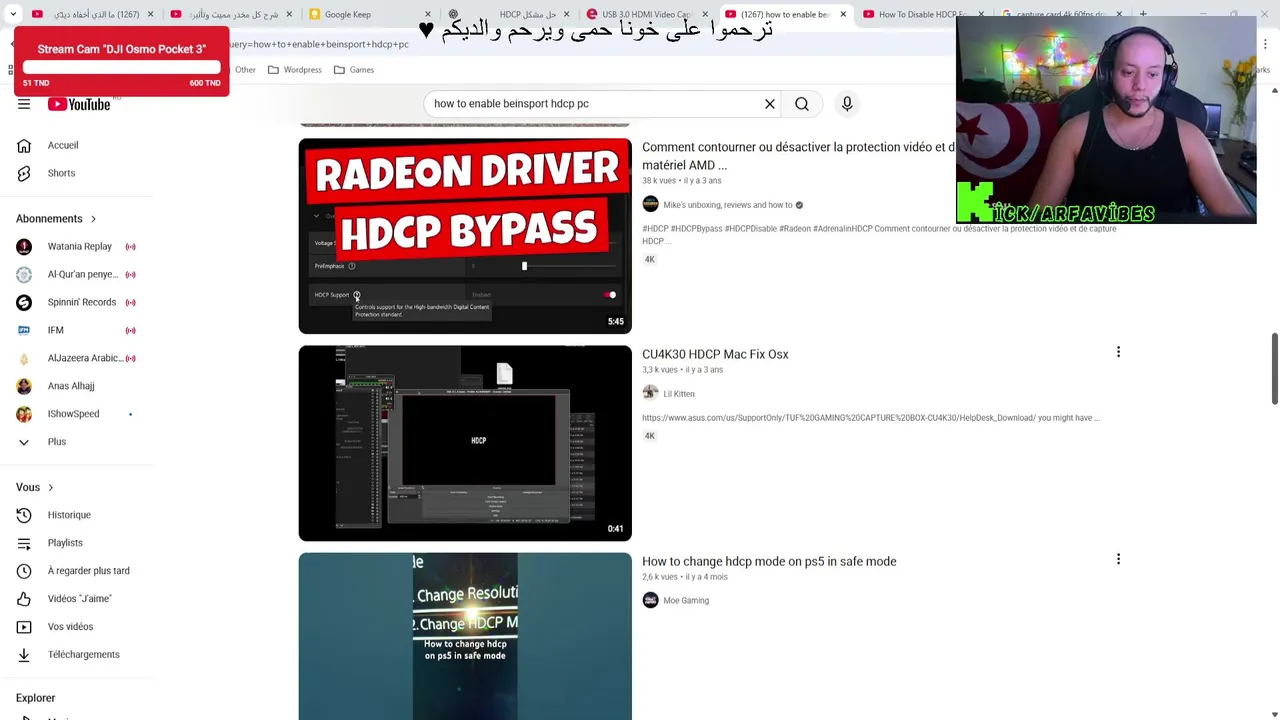Image resolution: width=1280 pixels, height=720 pixels.
Task: Switch to USB 3.0 HDMI Video Cap tab
Action: (x=647, y=14)
